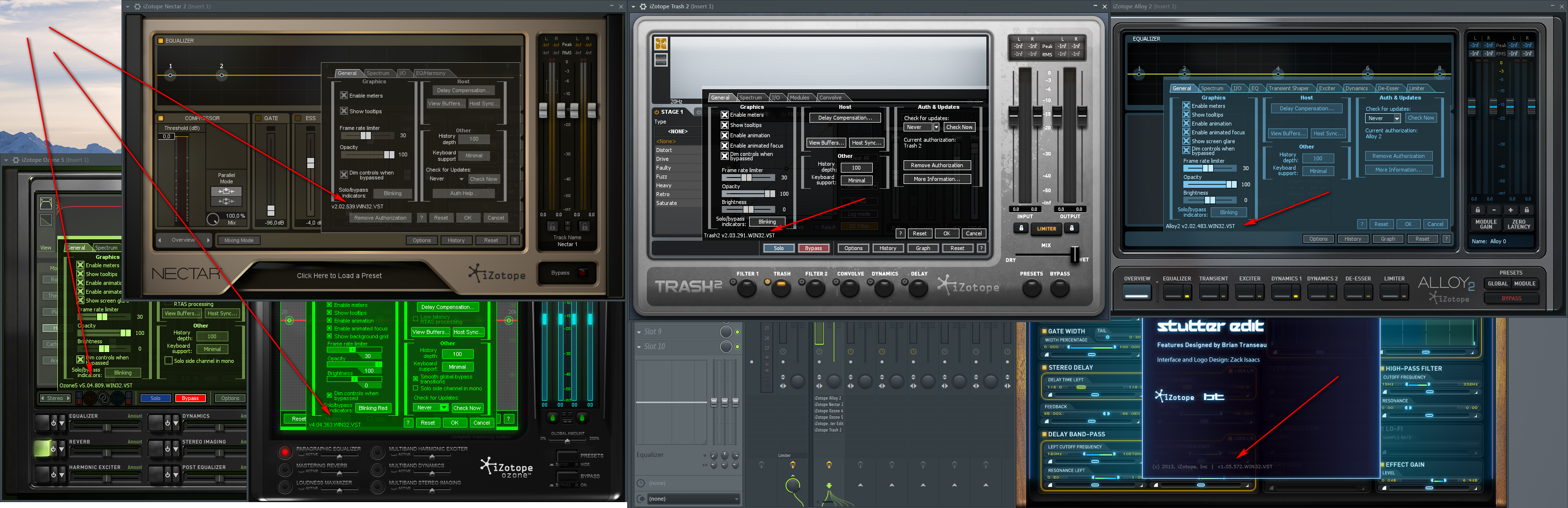Viewport: 1568px width, 508px height.
Task: Toggle the Stage 1 power icon in Trash 2
Action: click(657, 112)
